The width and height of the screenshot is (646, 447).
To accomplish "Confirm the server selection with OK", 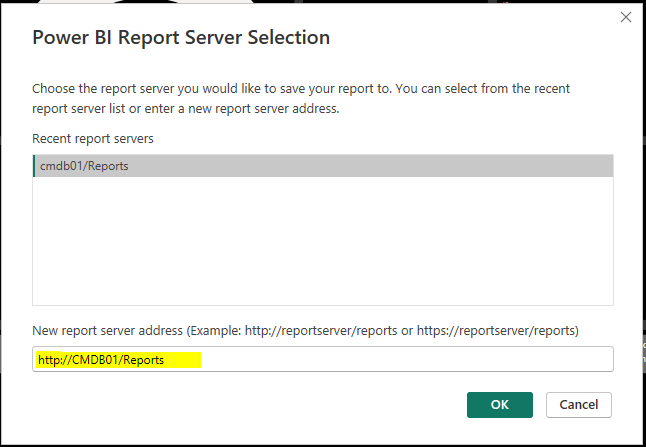I will click(500, 405).
